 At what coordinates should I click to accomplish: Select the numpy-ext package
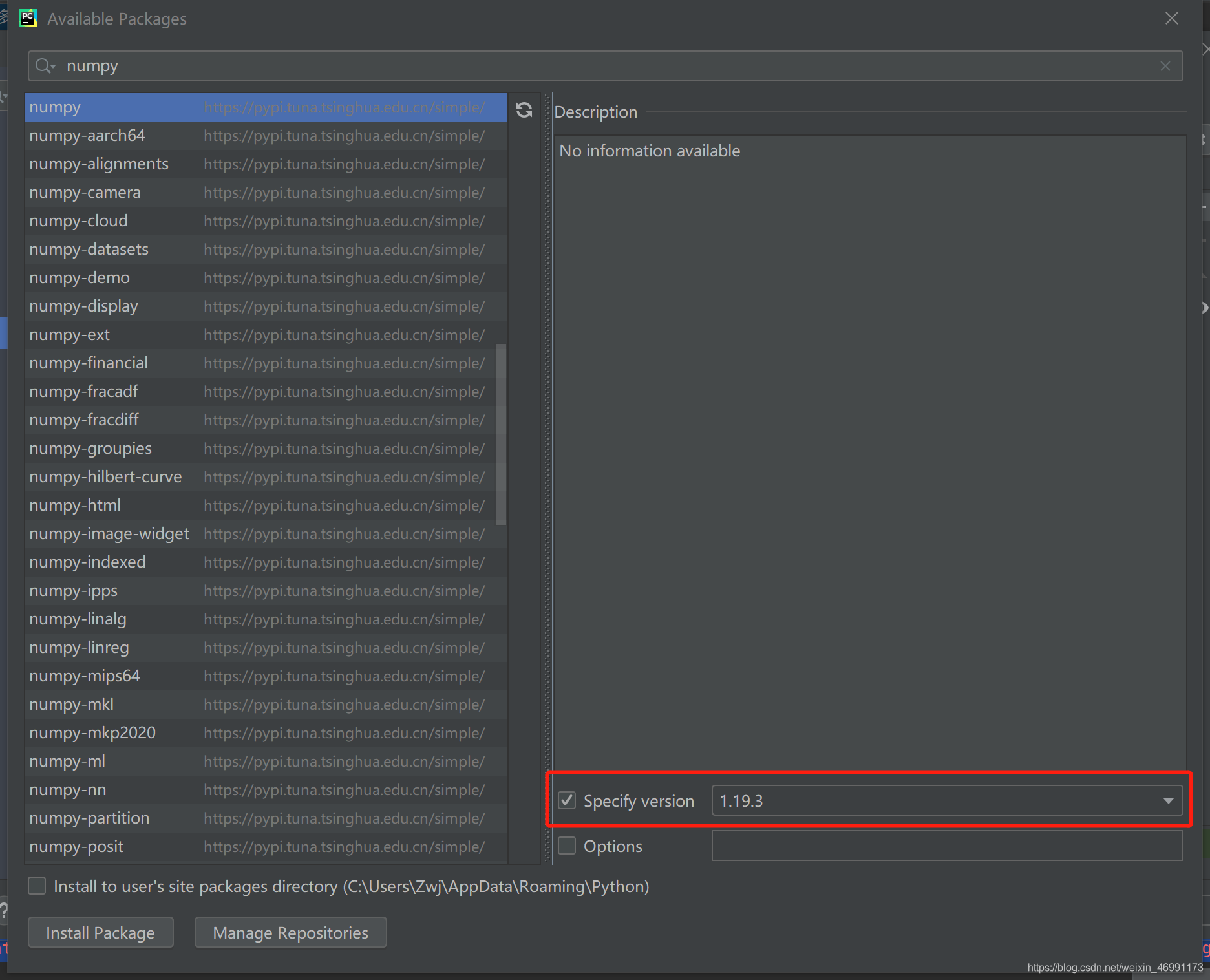pos(266,335)
